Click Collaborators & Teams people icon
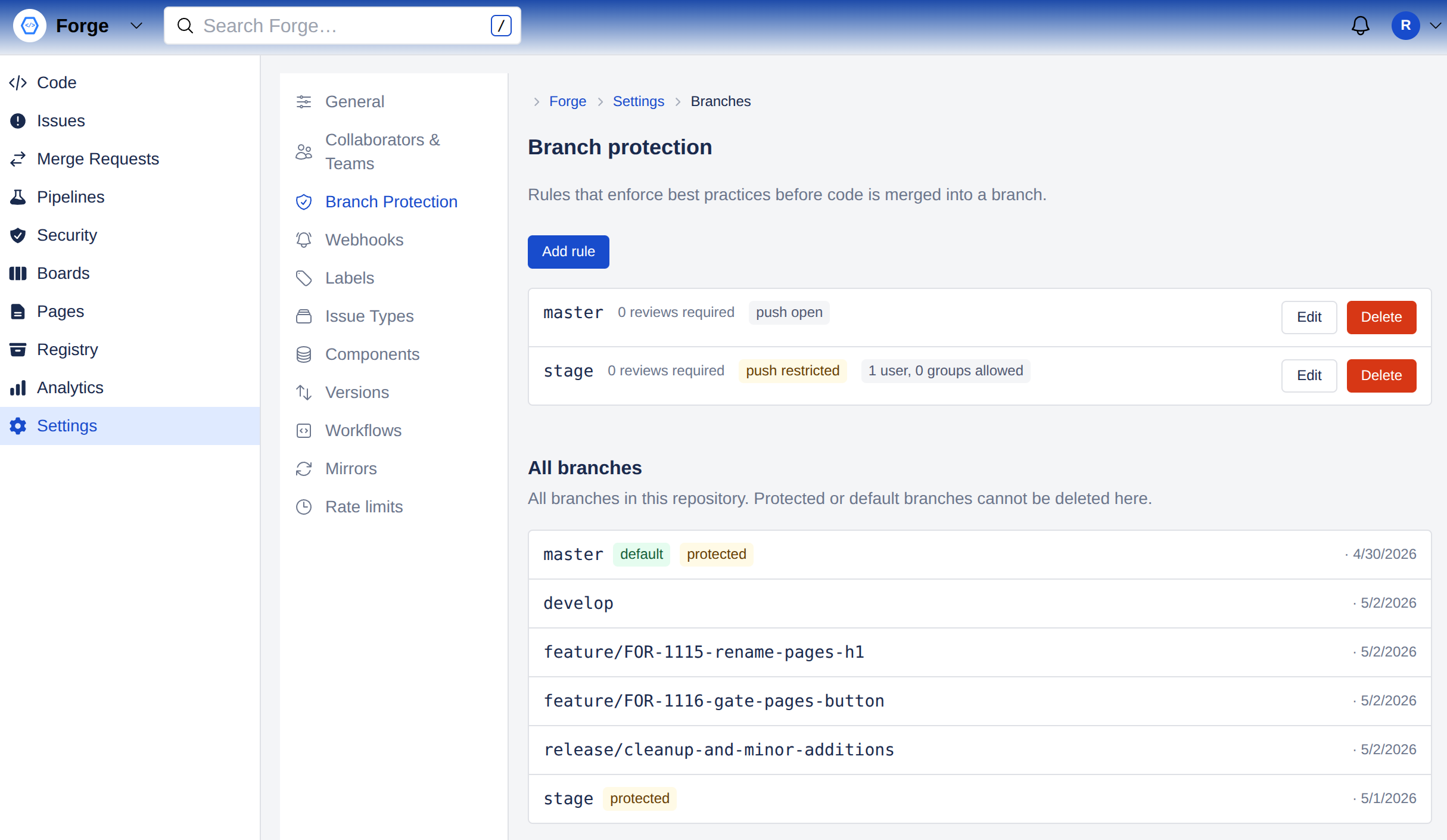The height and width of the screenshot is (840, 1447). 304,152
